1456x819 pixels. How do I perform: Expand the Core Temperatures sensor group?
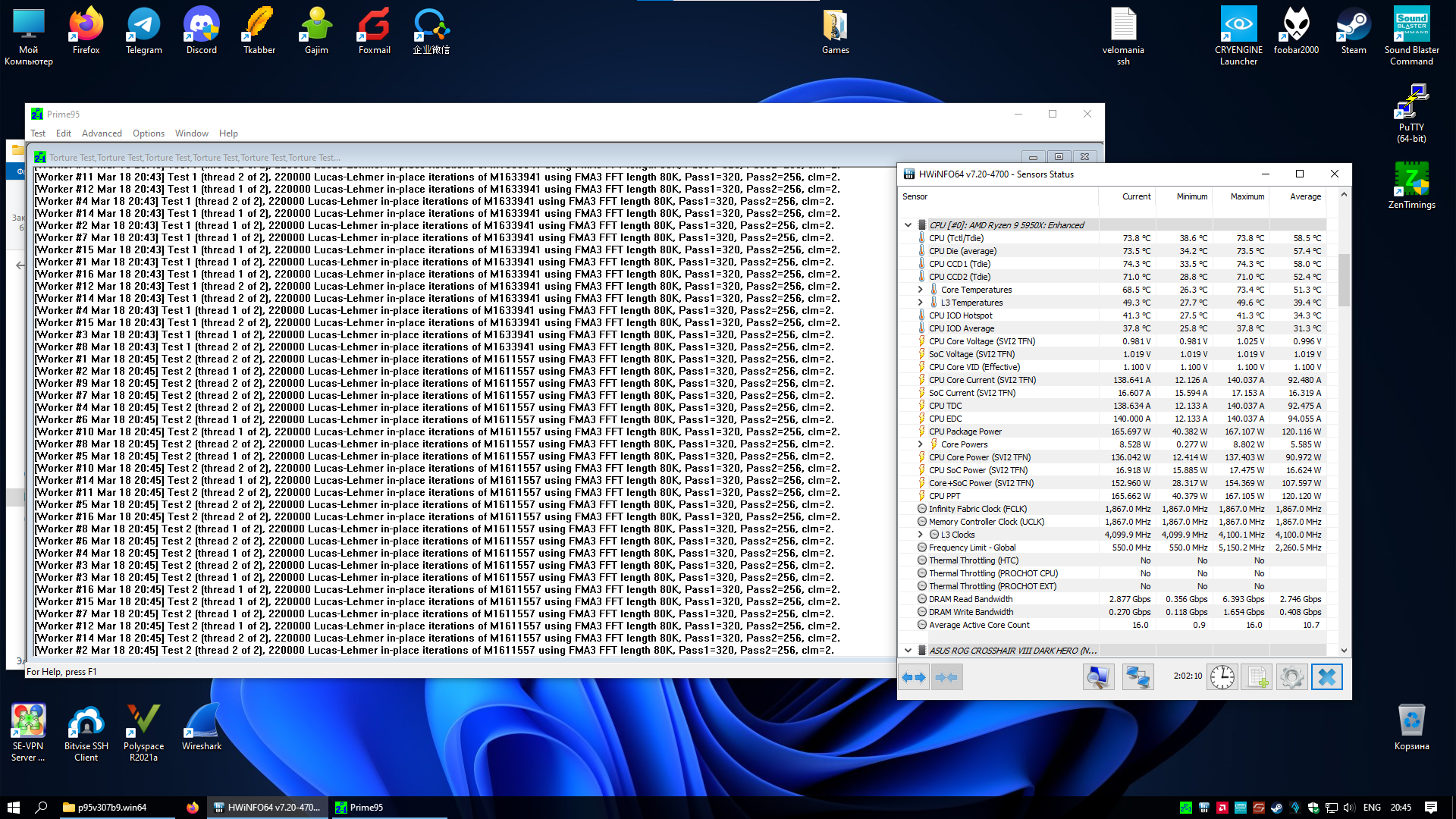921,290
